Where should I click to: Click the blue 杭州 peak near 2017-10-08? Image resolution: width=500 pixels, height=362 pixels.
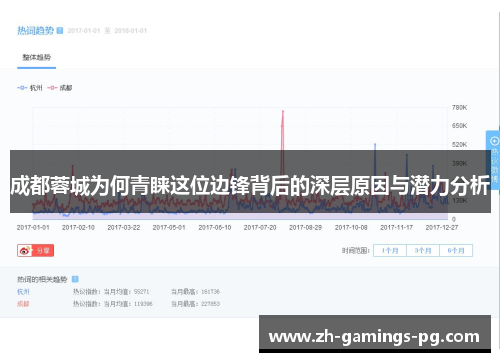375,145
